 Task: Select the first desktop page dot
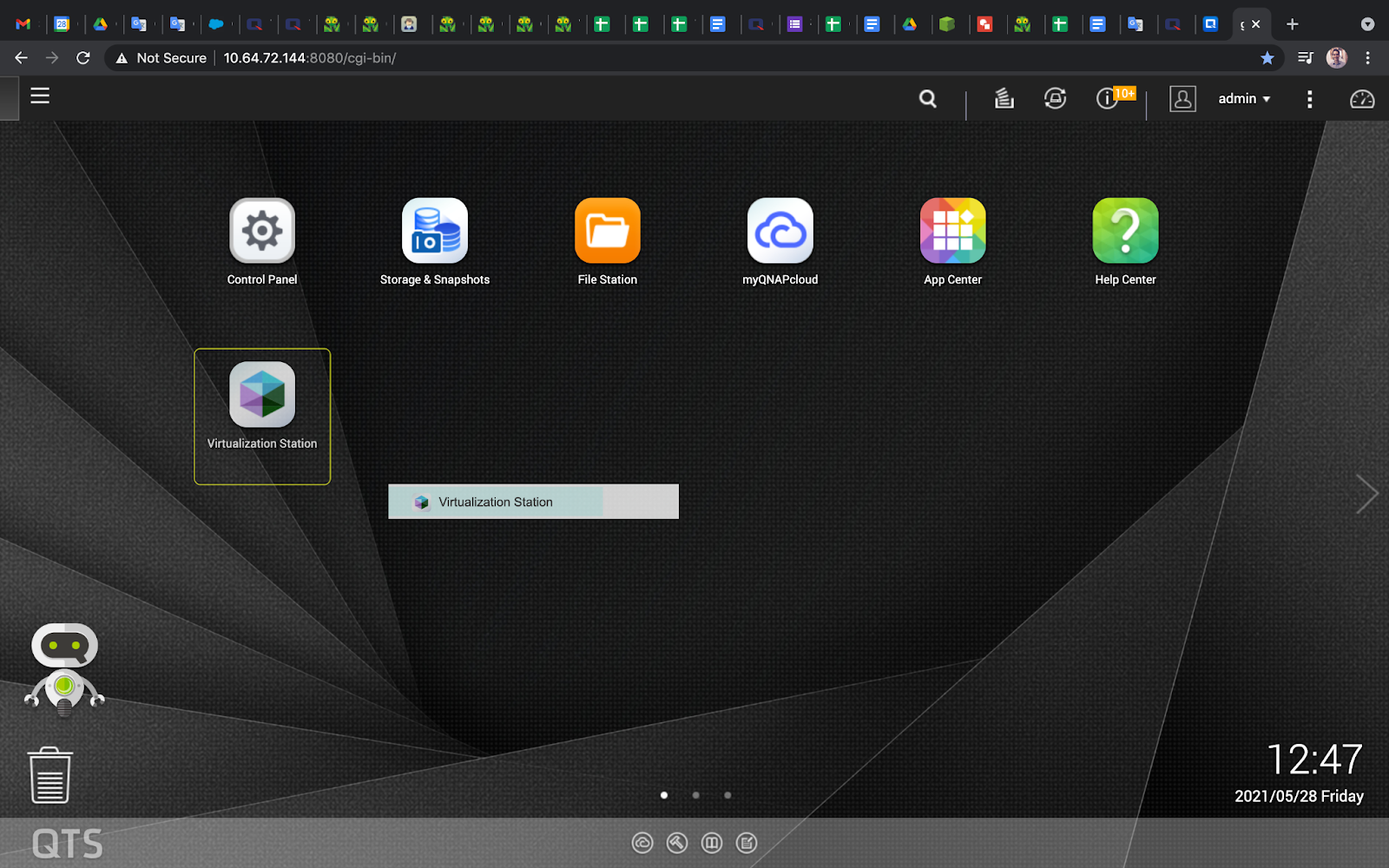(x=664, y=795)
